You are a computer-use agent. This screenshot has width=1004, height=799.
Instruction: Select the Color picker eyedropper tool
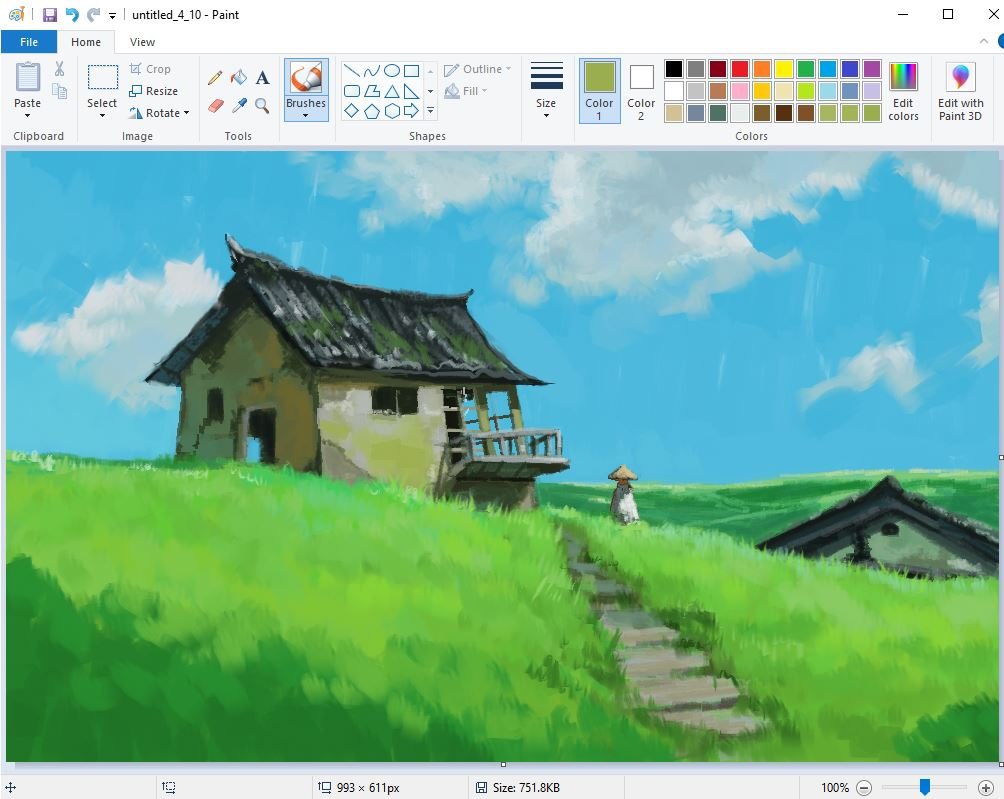(x=239, y=105)
